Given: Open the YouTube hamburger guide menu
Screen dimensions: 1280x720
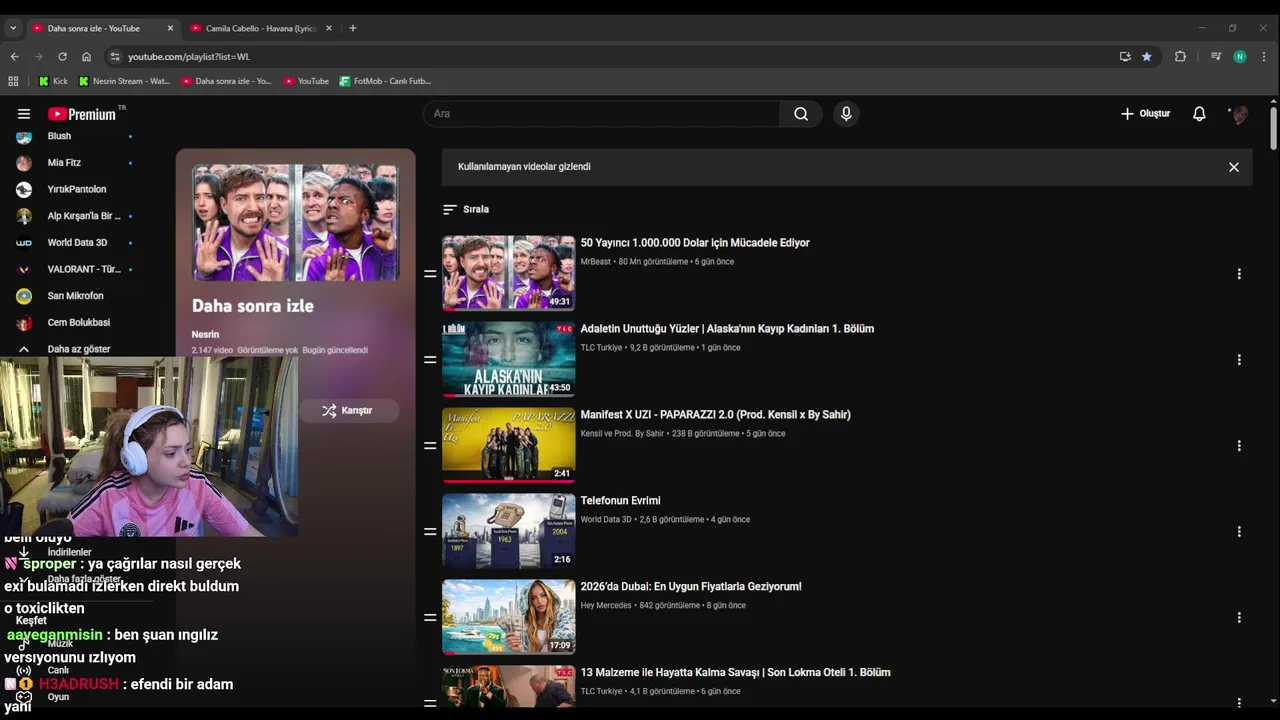Looking at the screenshot, I should click(x=24, y=114).
